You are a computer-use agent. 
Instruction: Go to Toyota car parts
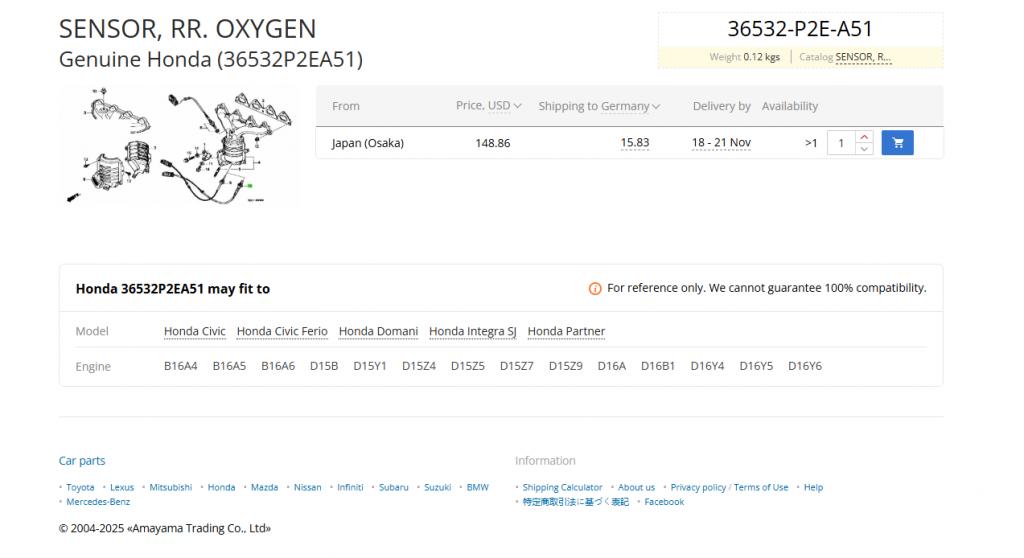coord(80,488)
